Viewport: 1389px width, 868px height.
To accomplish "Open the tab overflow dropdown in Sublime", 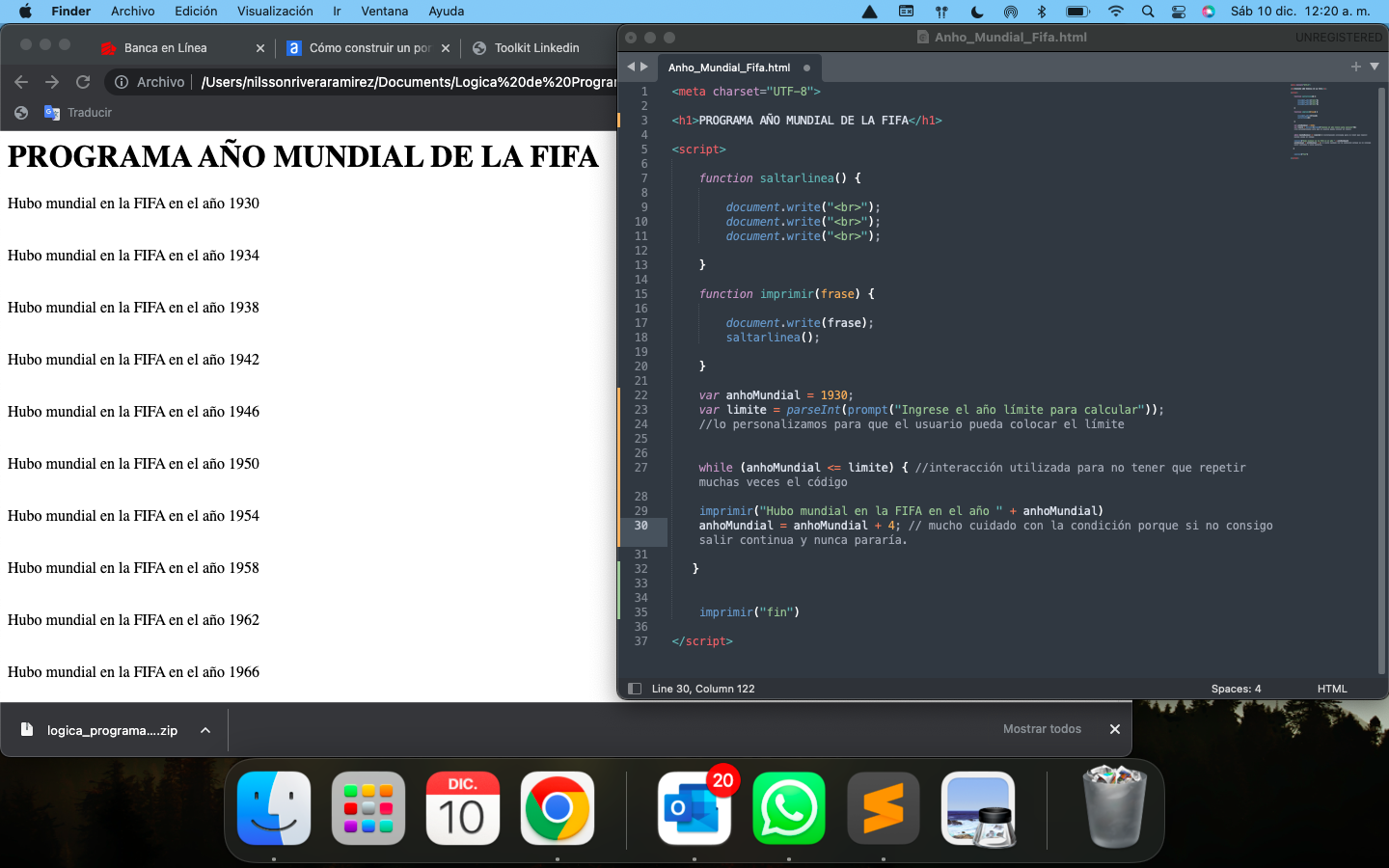I will [1374, 67].
